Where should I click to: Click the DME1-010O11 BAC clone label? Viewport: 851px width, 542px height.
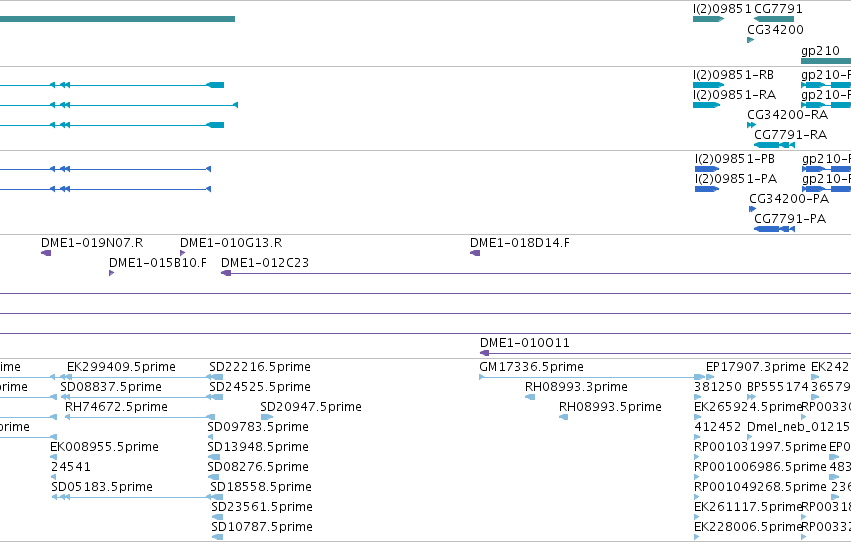pyautogui.click(x=525, y=343)
